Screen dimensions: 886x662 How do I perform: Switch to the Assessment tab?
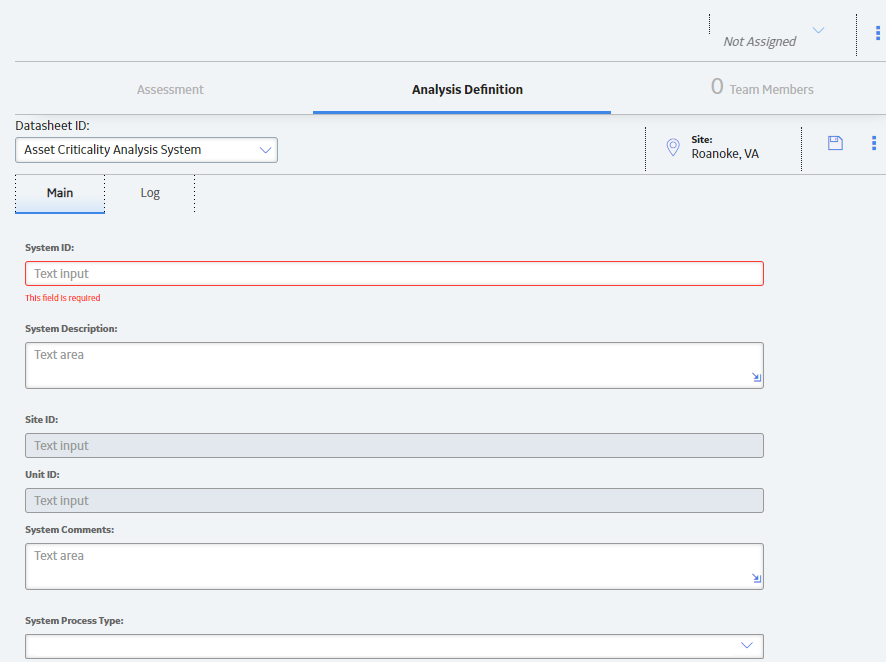click(x=170, y=90)
